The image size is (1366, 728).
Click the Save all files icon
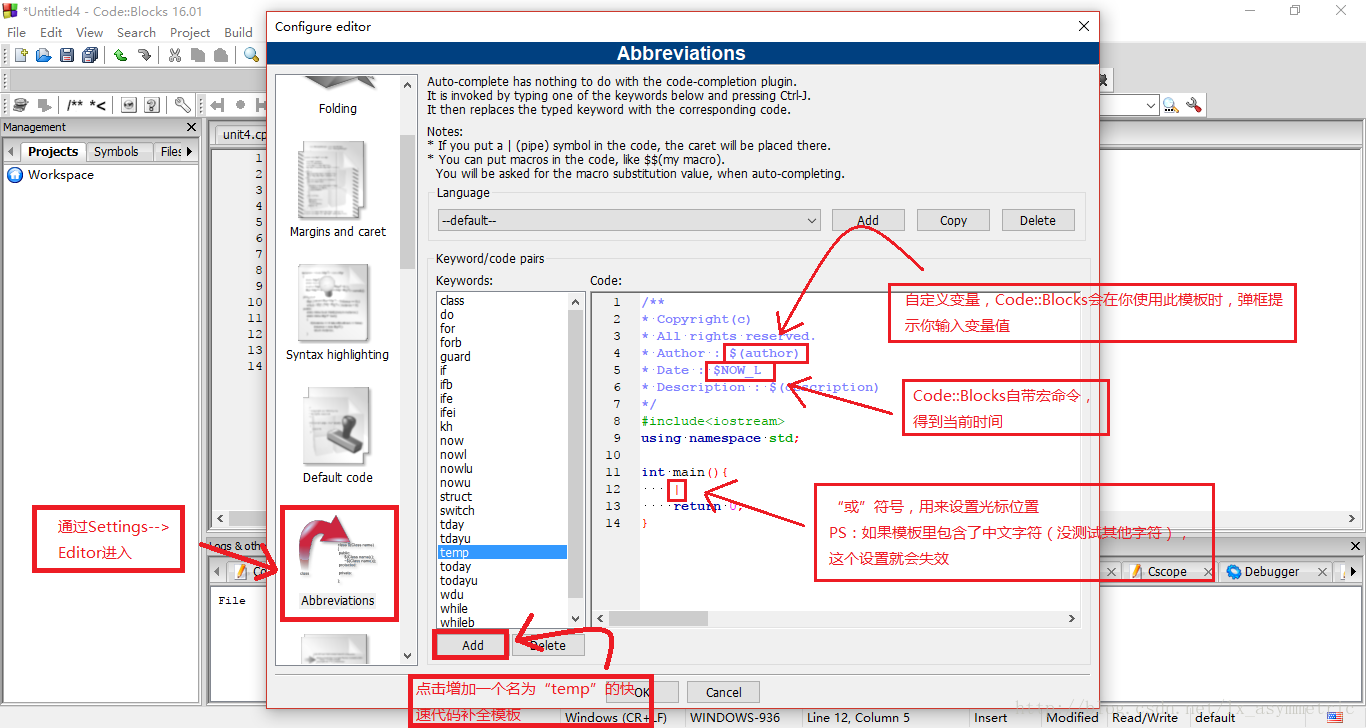coord(89,55)
